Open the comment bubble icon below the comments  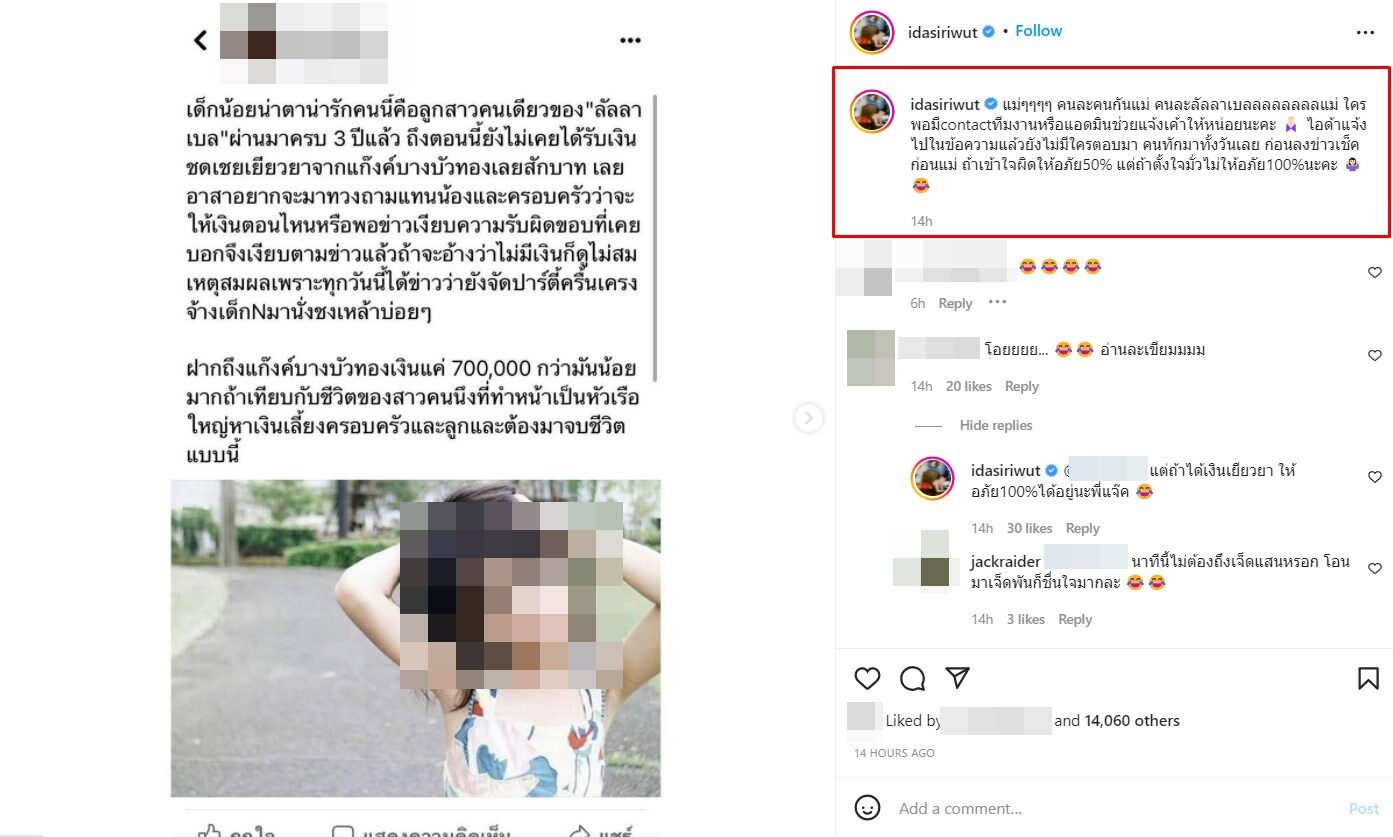click(912, 679)
